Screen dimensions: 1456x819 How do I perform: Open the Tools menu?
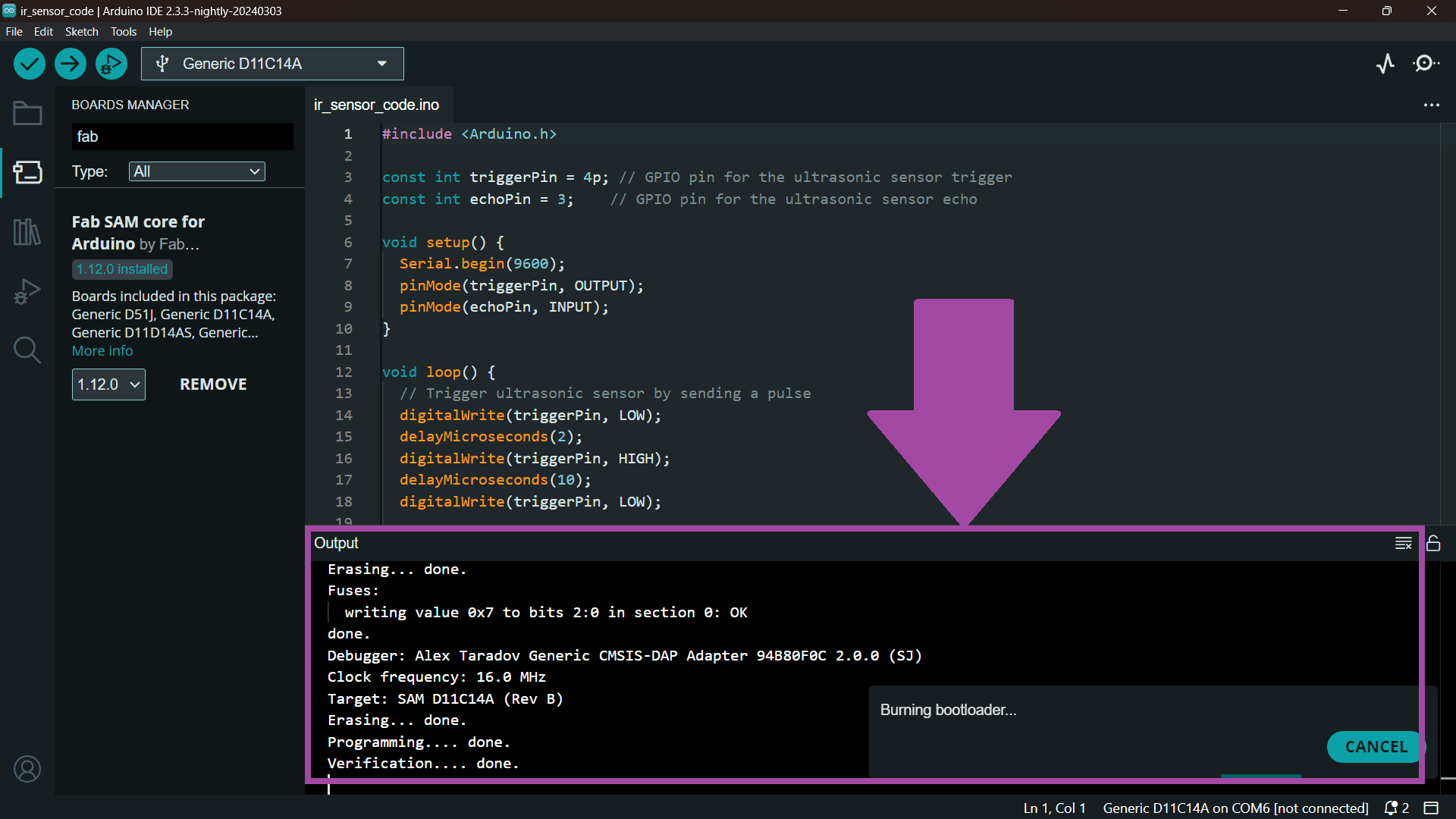click(x=124, y=32)
